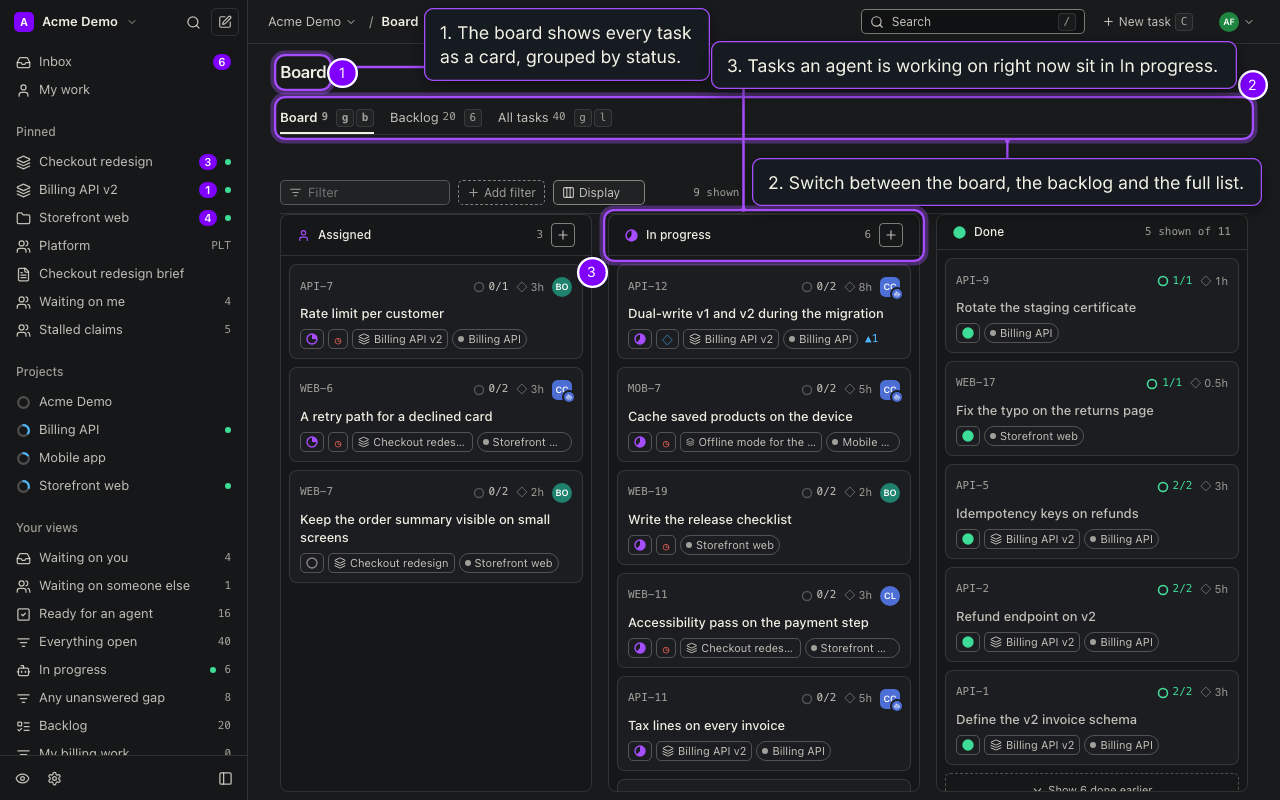
Task: Focus the Search box in the top bar
Action: click(973, 22)
